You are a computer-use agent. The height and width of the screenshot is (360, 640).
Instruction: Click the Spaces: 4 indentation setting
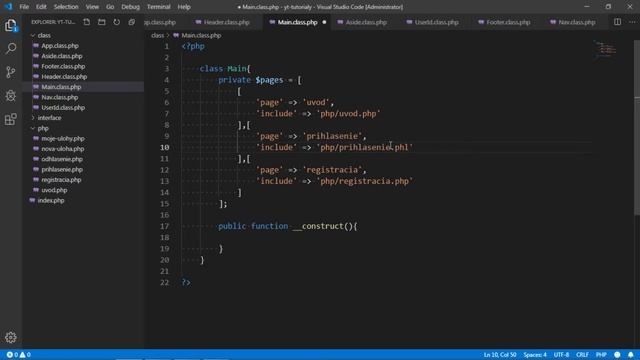coord(535,355)
